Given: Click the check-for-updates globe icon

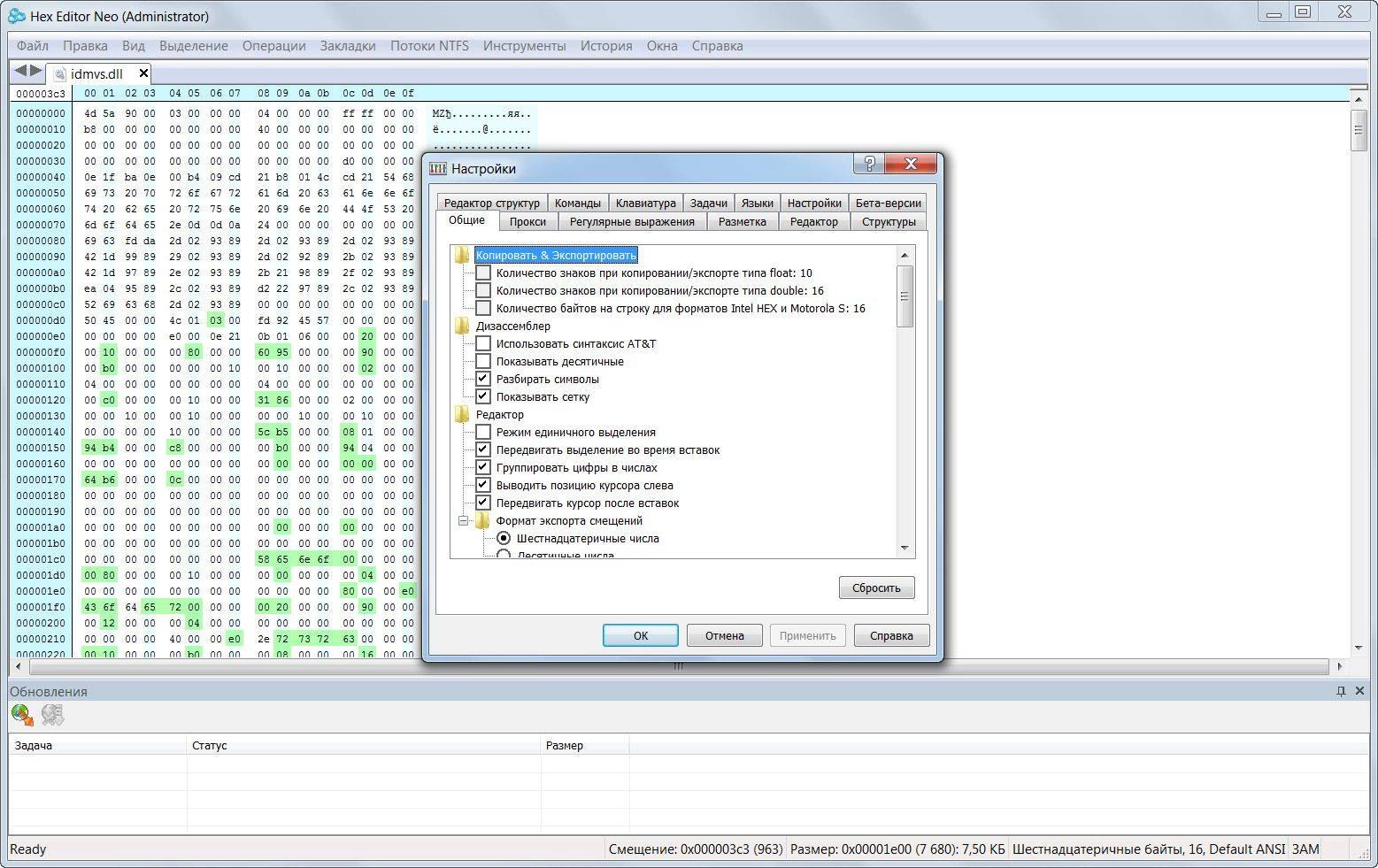Looking at the screenshot, I should coord(22,714).
